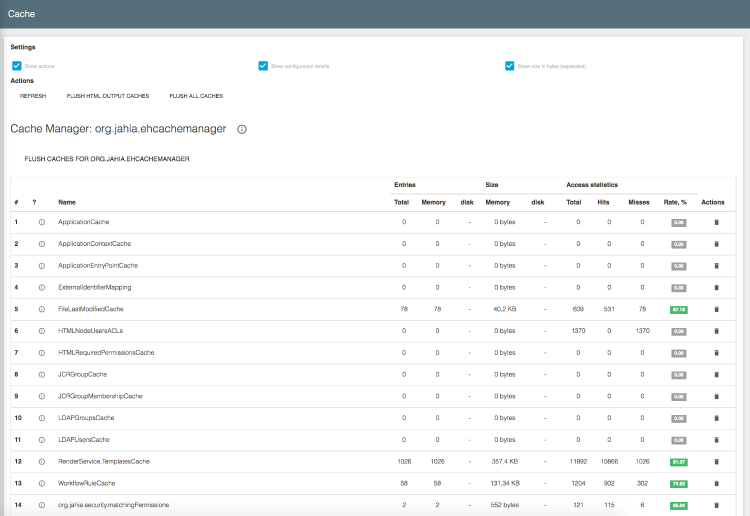Click the FLUSH ALL CACHES button
750x516 pixels.
point(196,96)
